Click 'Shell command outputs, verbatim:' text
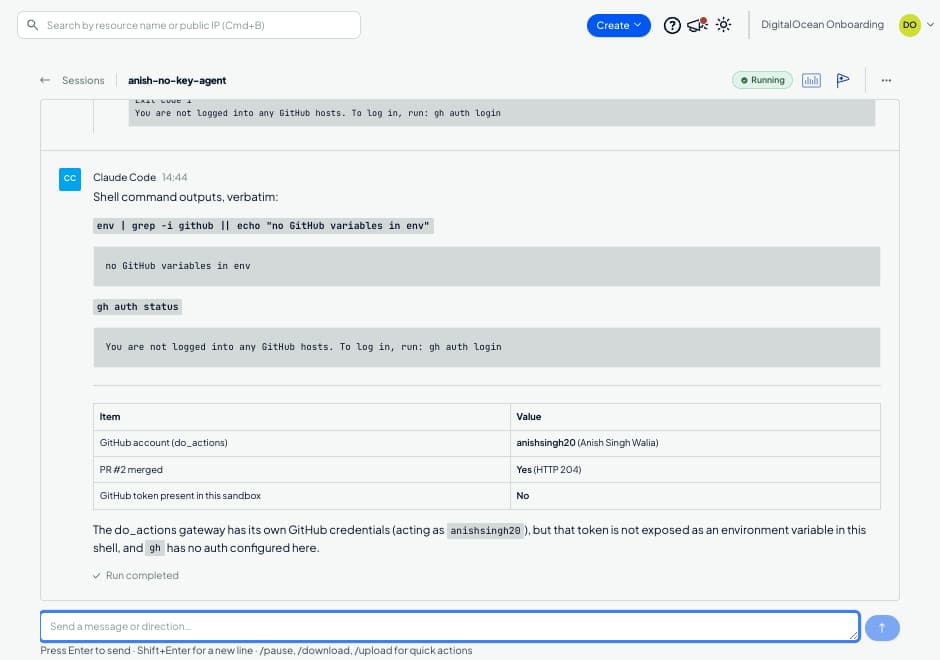This screenshot has width=940, height=660. point(185,197)
